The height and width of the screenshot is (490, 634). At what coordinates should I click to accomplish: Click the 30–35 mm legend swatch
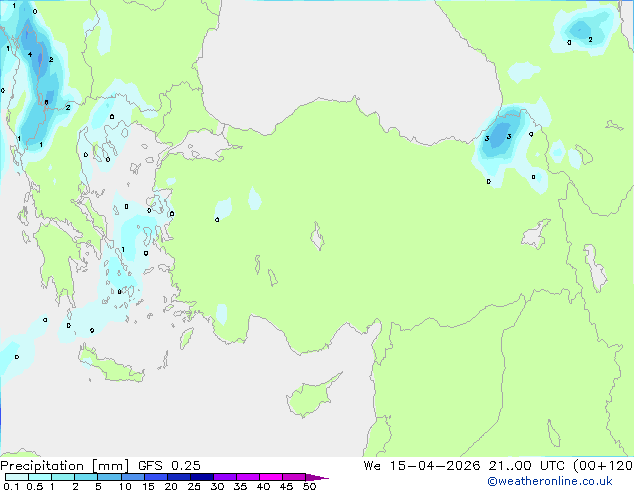click(225, 477)
